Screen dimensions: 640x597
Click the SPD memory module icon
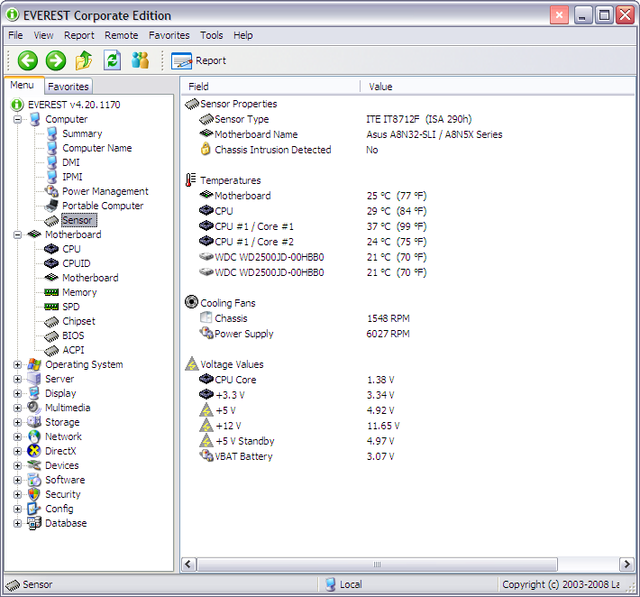(51, 307)
